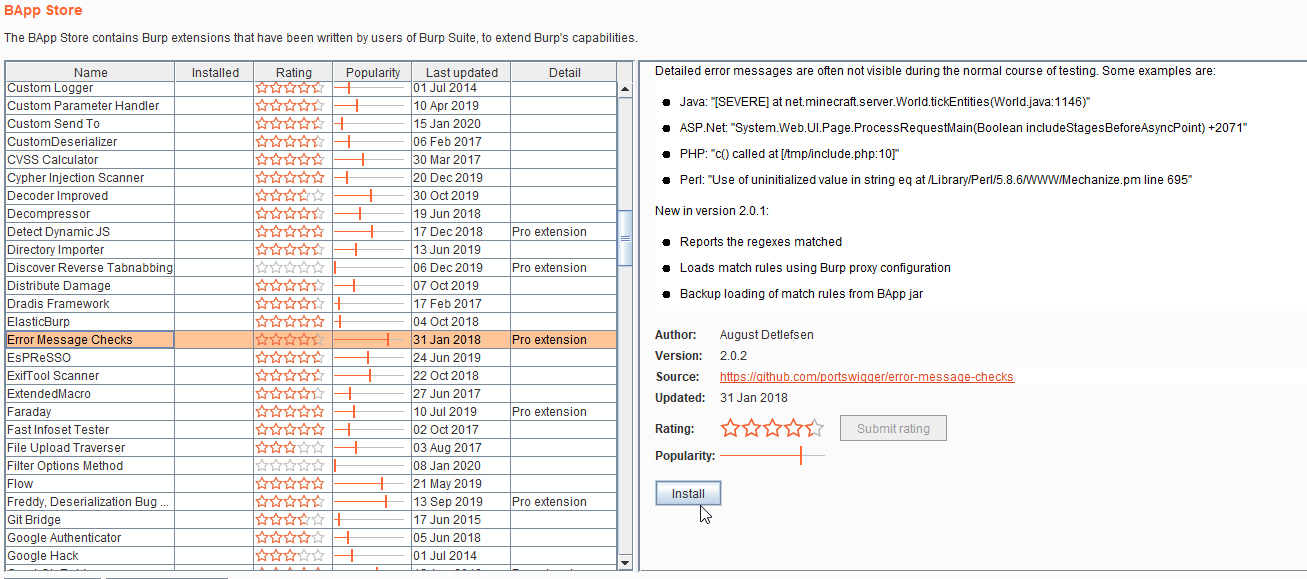Viewport: 1307px width, 579px height.
Task: Sort by the Detail column header
Action: pyautogui.click(x=564, y=72)
